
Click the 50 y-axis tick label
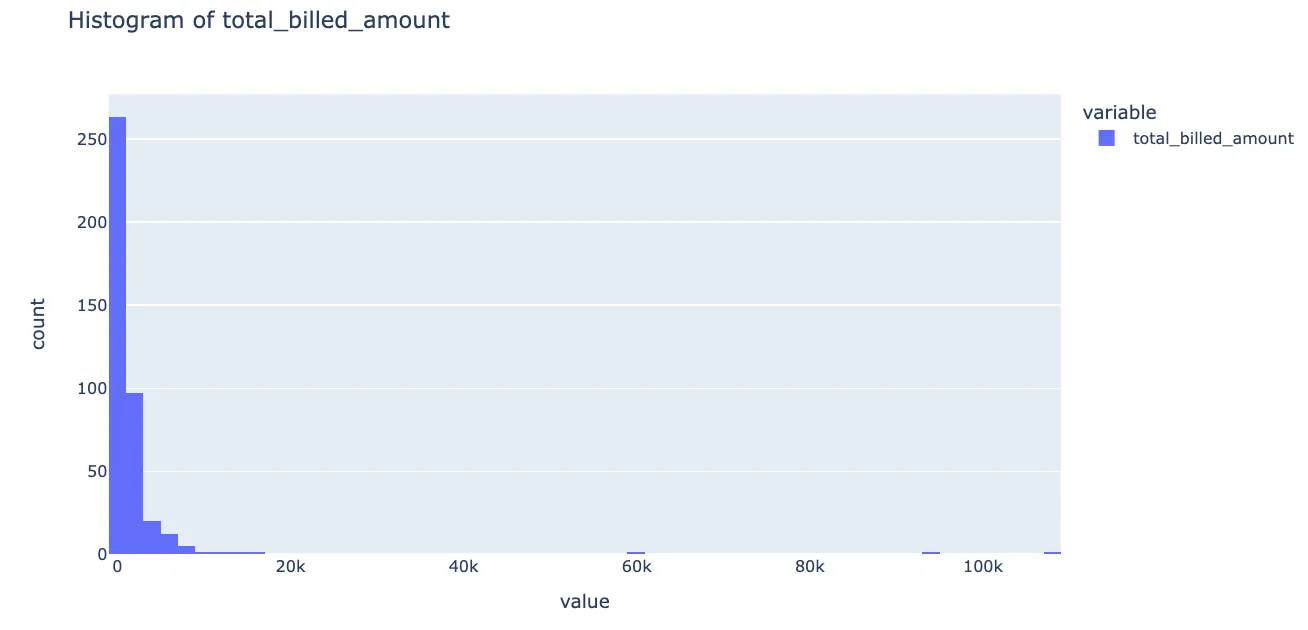pyautogui.click(x=95, y=471)
